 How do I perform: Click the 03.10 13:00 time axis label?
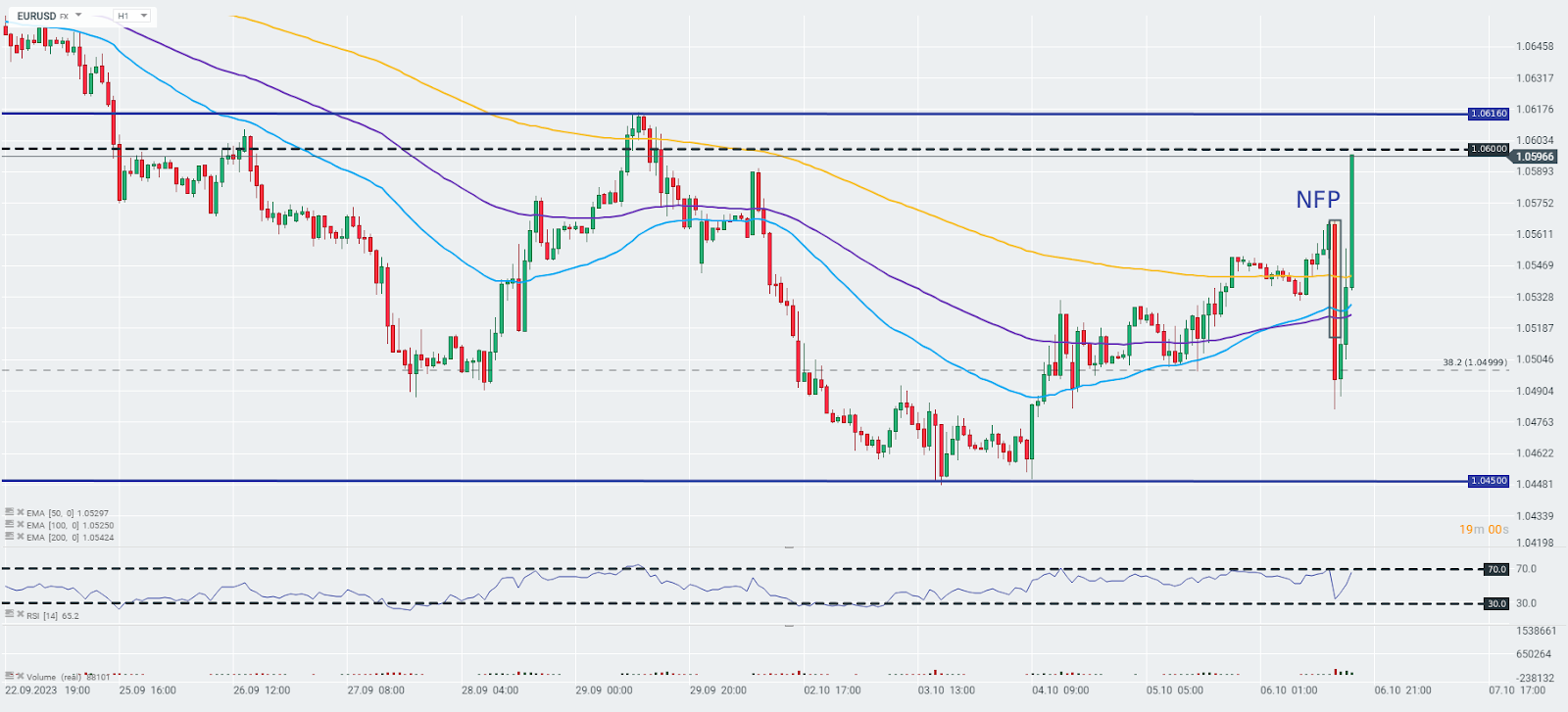(946, 690)
